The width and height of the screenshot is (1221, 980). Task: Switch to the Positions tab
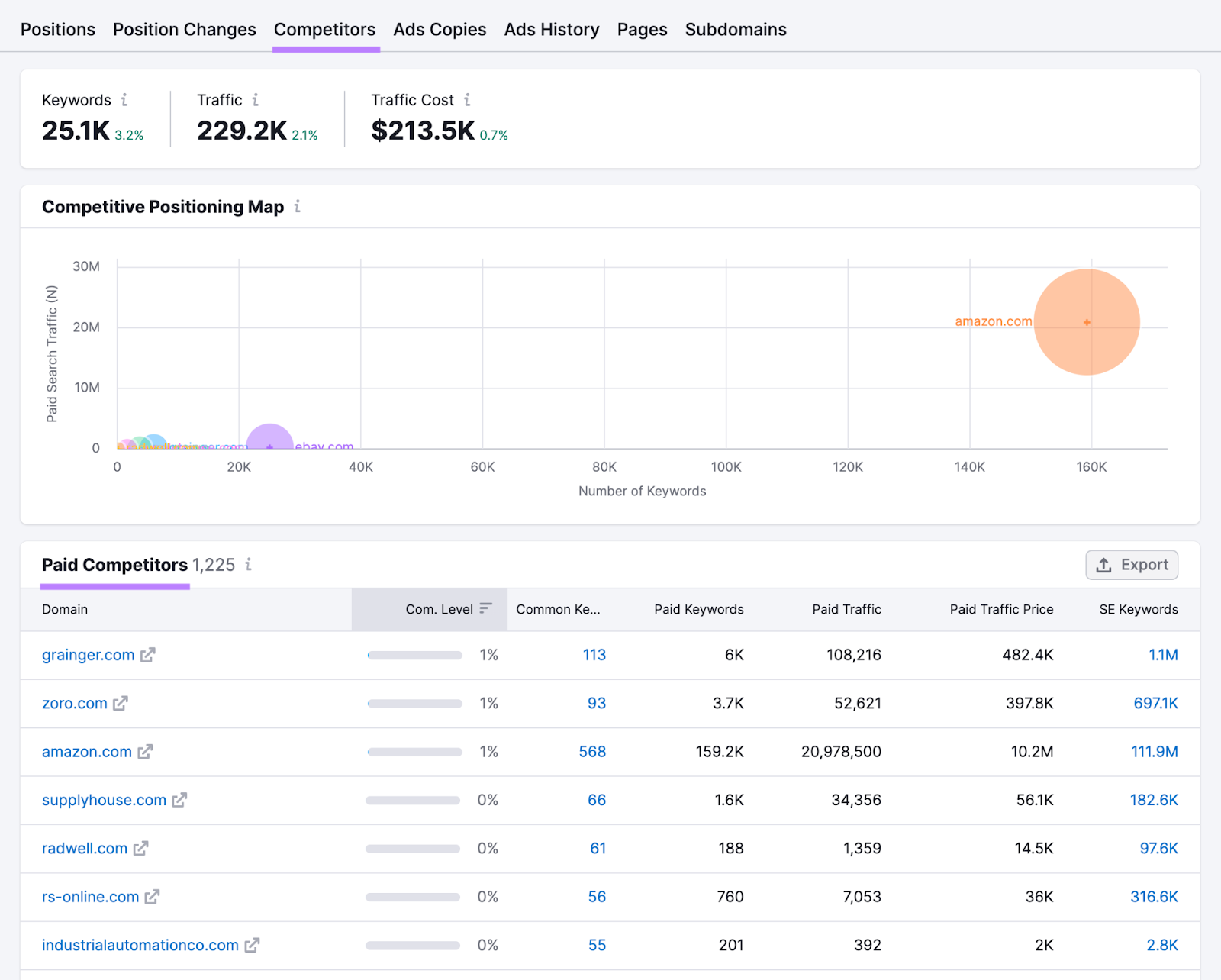coord(57,29)
